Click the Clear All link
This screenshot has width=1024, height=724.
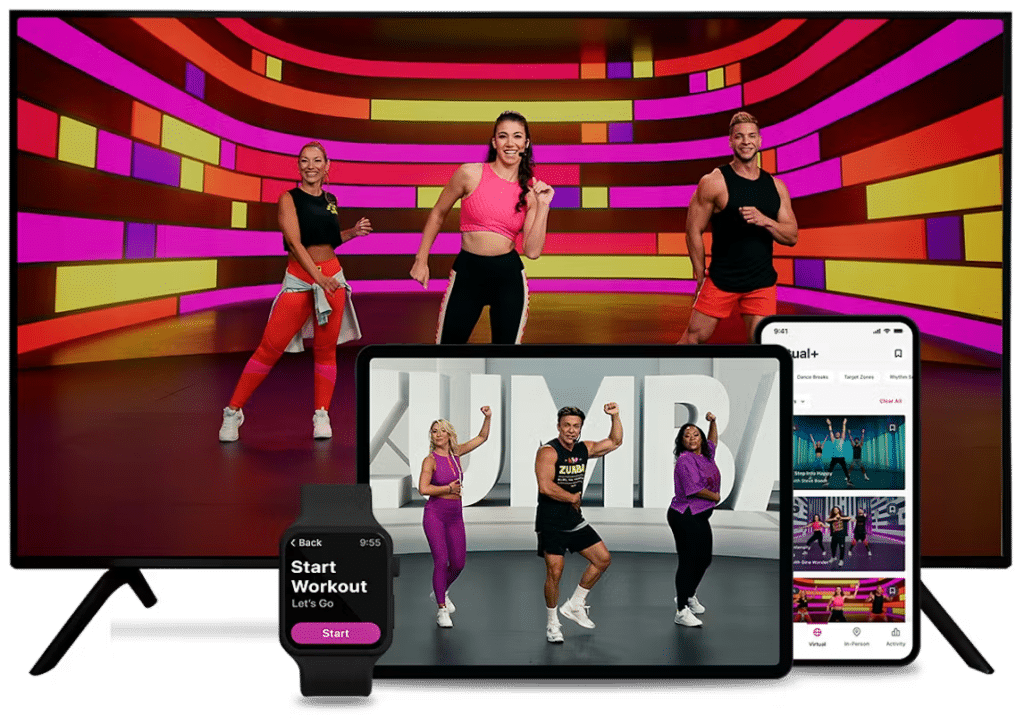tap(890, 401)
